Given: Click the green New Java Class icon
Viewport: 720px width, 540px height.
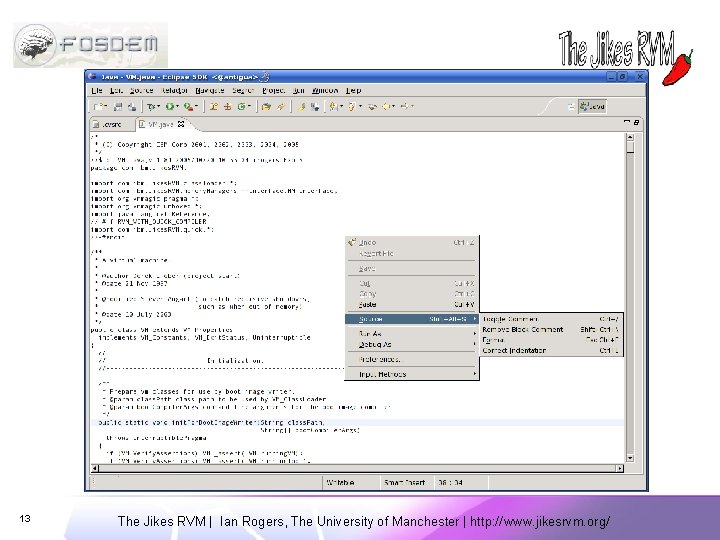Looking at the screenshot, I should tap(241, 107).
